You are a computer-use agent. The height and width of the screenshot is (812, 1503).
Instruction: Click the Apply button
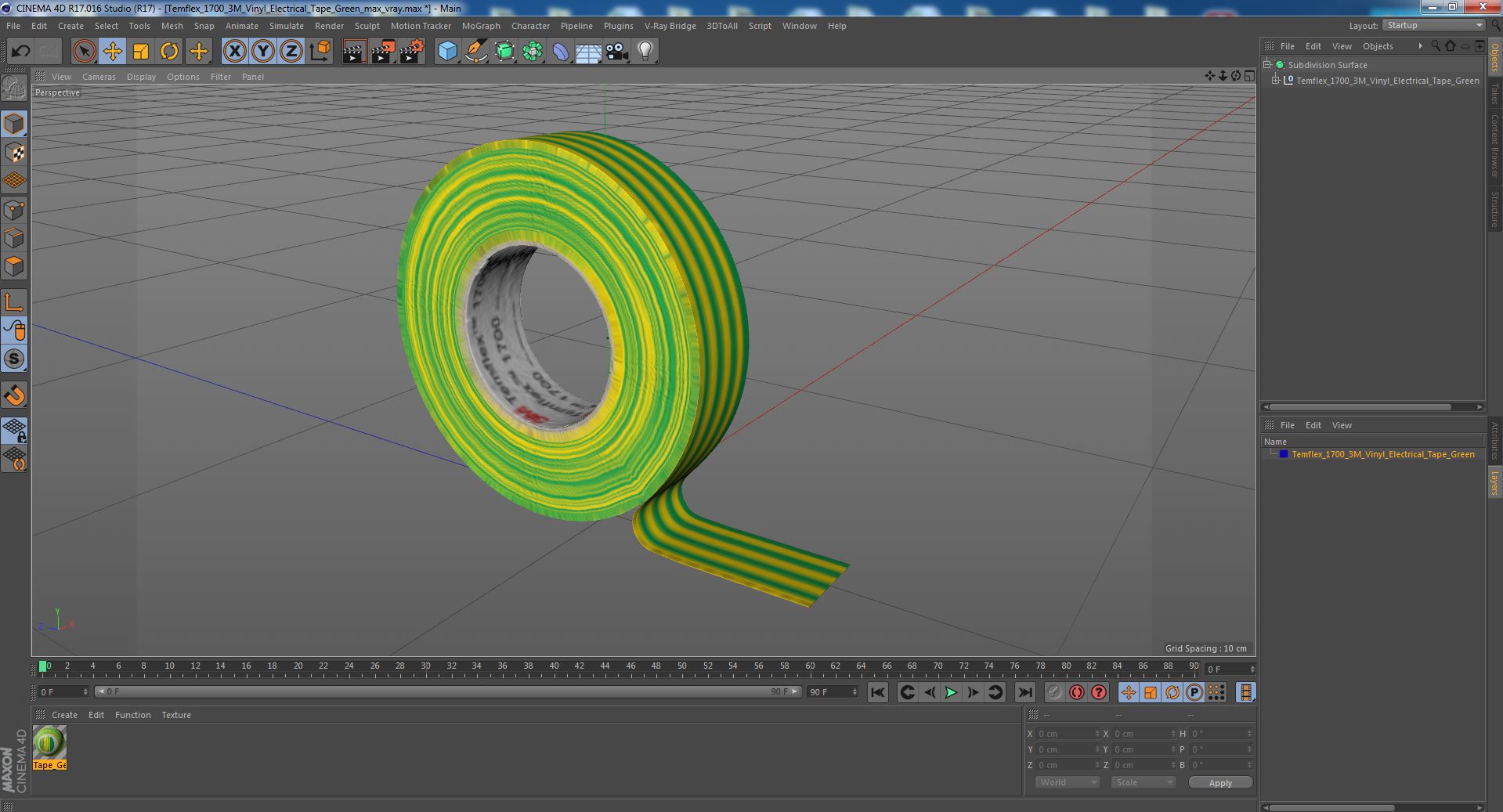(x=1220, y=782)
